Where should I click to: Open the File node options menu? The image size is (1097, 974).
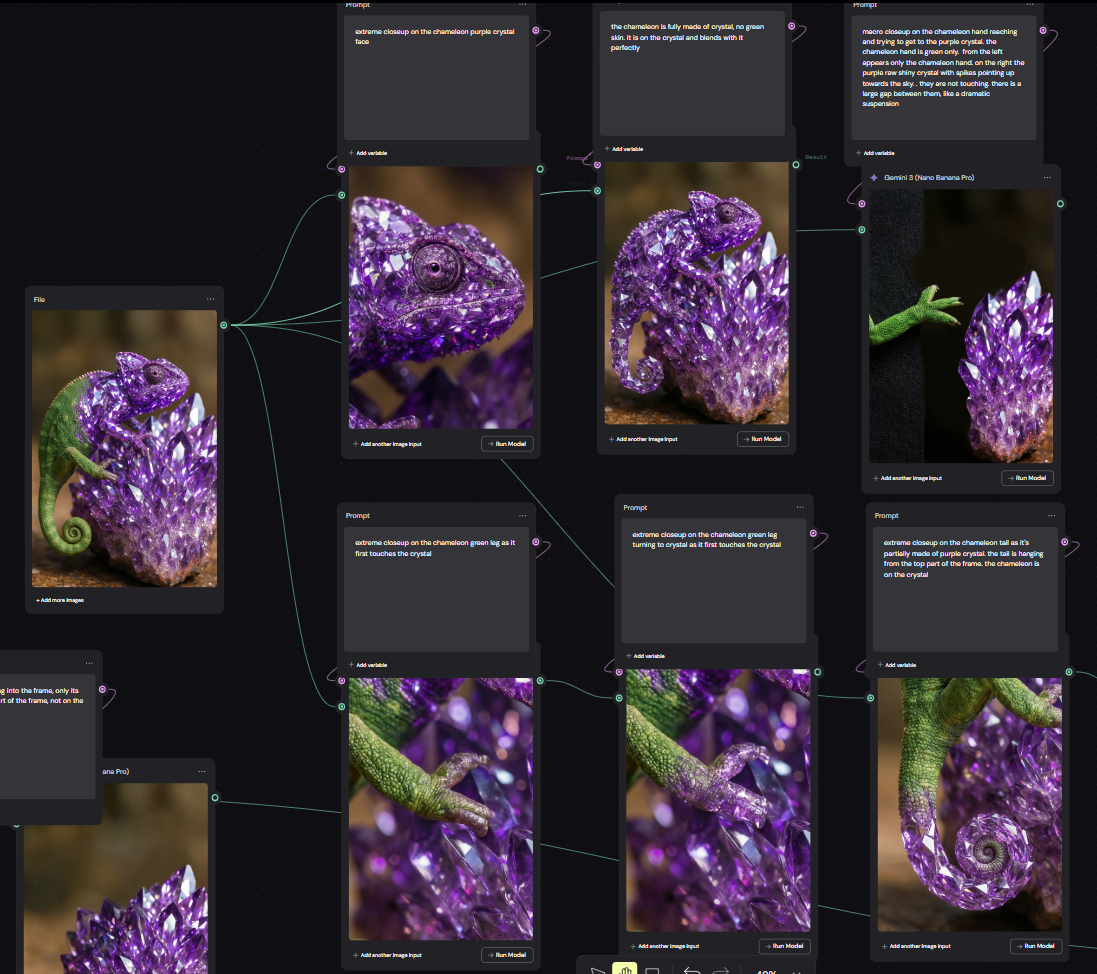point(211,299)
